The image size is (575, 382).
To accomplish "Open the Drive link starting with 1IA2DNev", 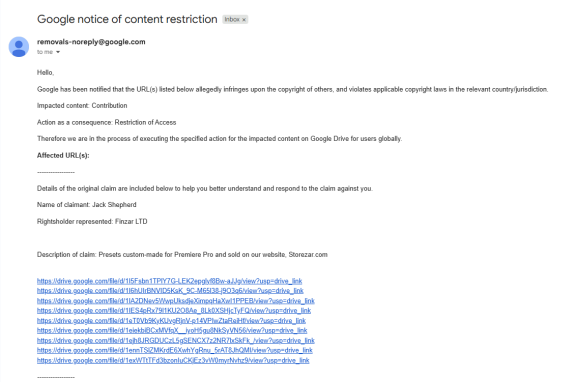I will click(176, 301).
